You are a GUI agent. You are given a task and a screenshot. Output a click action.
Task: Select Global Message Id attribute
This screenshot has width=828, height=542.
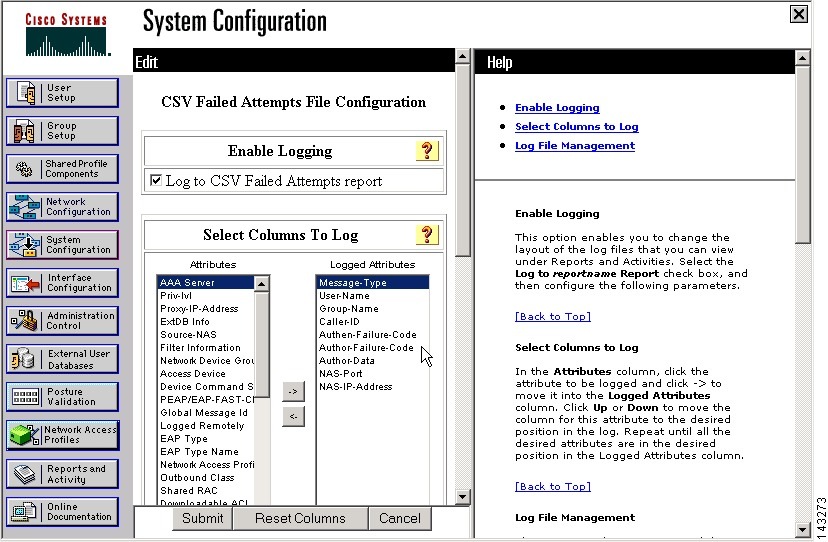(205, 413)
